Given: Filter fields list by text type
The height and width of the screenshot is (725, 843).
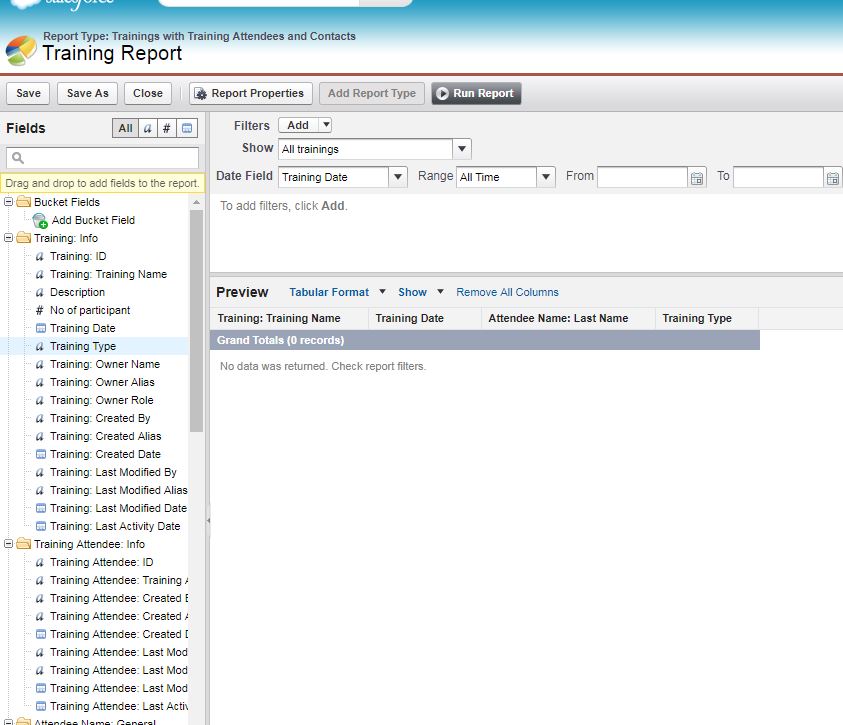Looking at the screenshot, I should click(147, 128).
